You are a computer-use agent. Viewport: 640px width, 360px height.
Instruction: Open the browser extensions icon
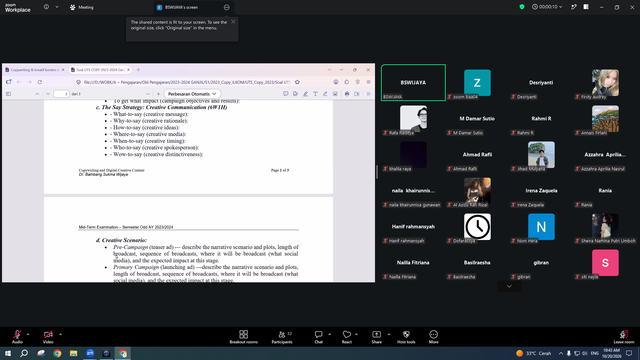pos(347,82)
